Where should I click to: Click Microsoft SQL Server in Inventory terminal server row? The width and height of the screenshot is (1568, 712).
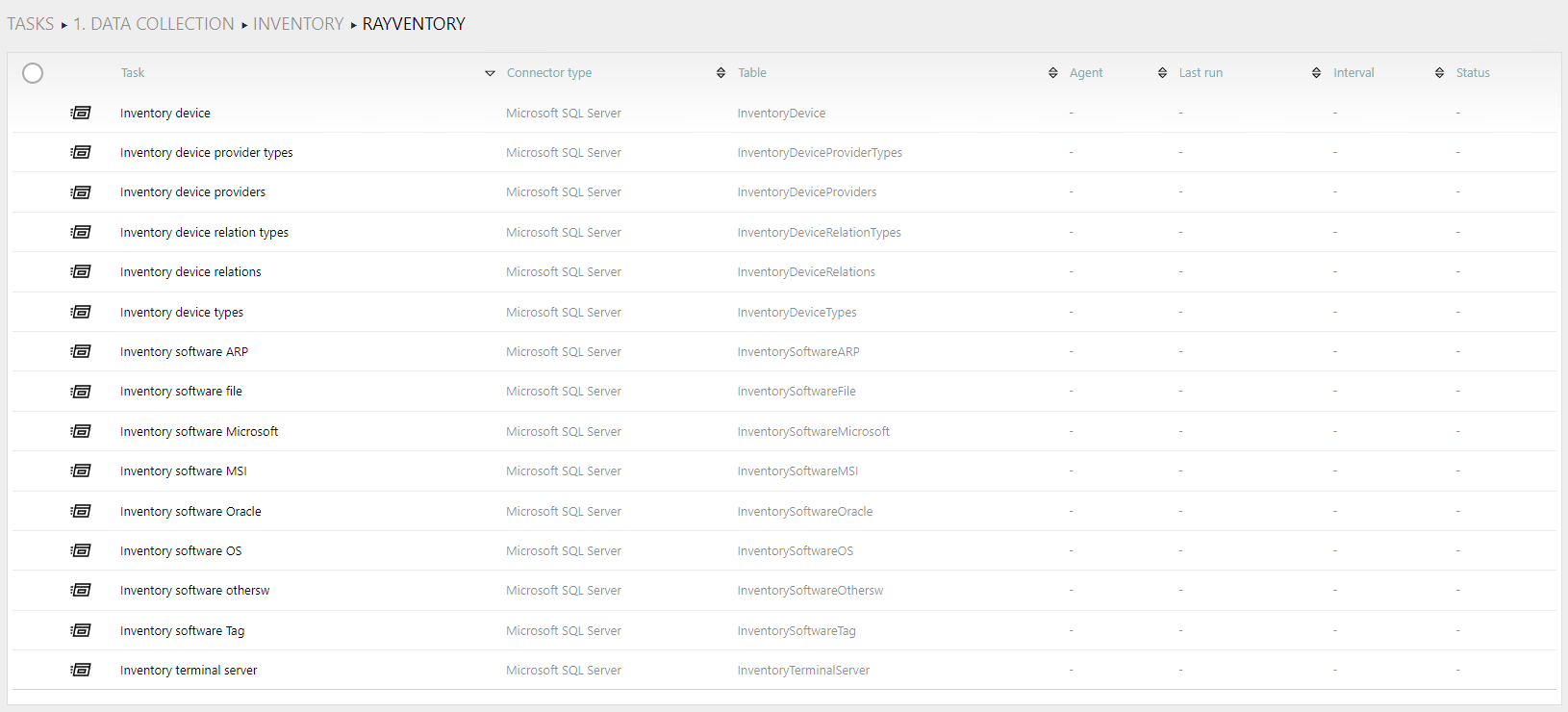tap(564, 670)
